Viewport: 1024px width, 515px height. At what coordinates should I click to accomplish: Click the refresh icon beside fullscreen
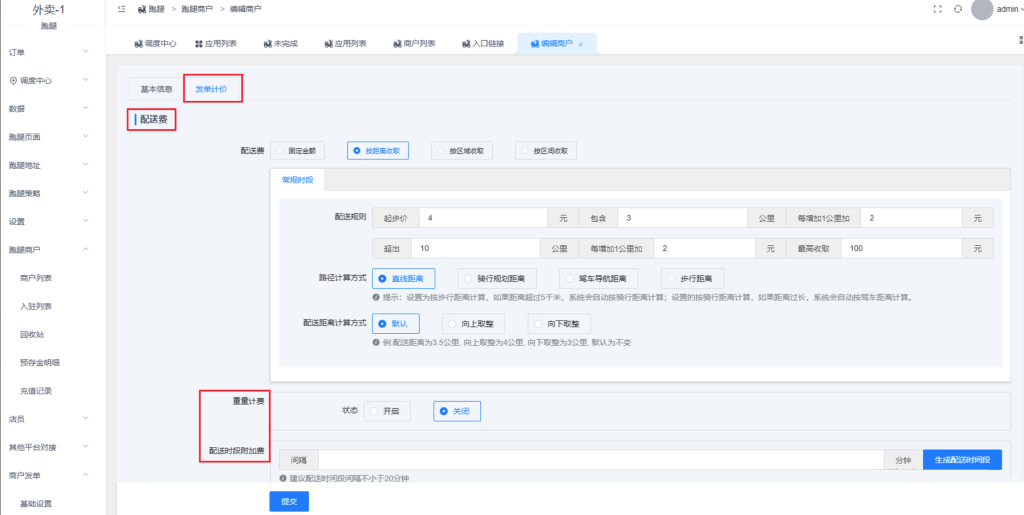coord(958,9)
